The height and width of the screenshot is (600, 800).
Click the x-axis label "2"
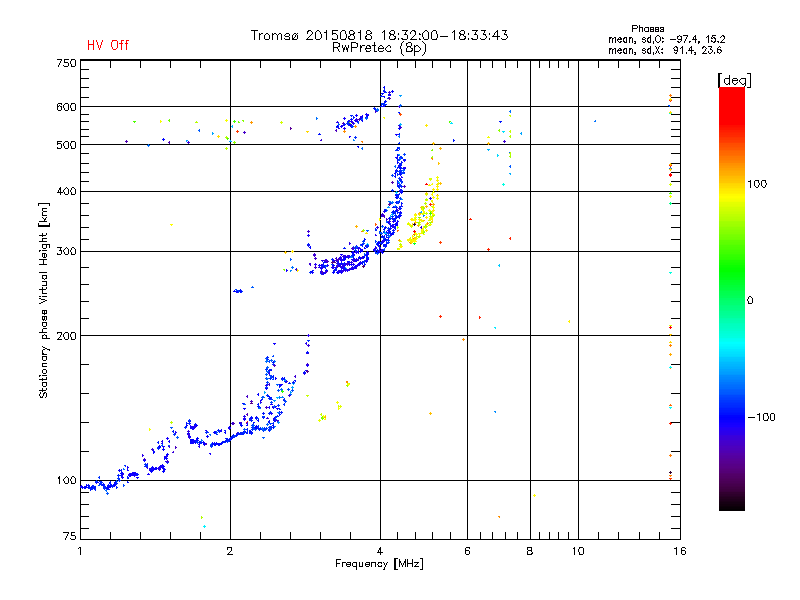pyautogui.click(x=230, y=551)
